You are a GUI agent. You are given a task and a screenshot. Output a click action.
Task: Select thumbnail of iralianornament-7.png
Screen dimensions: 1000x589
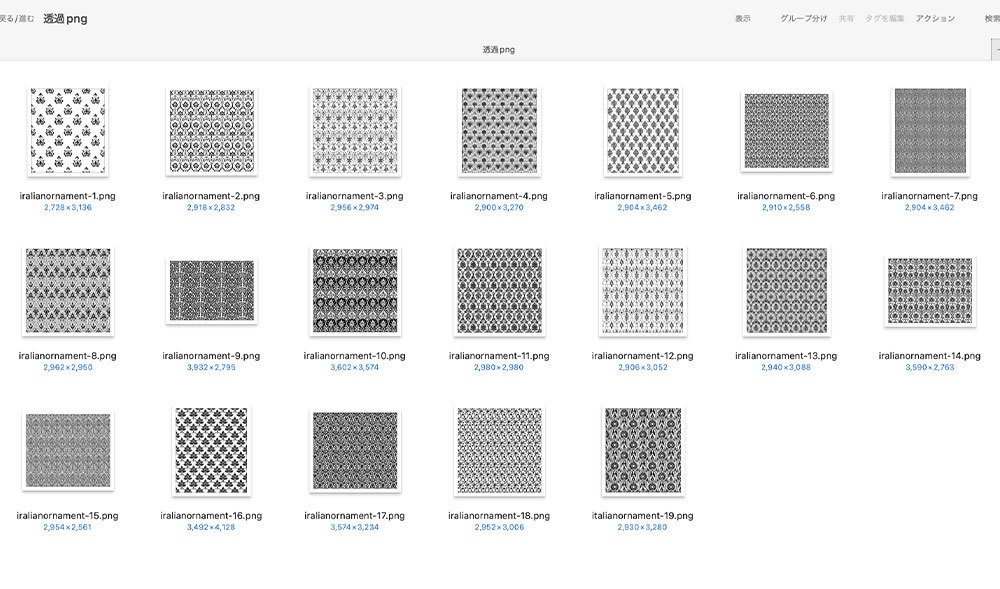click(x=930, y=131)
